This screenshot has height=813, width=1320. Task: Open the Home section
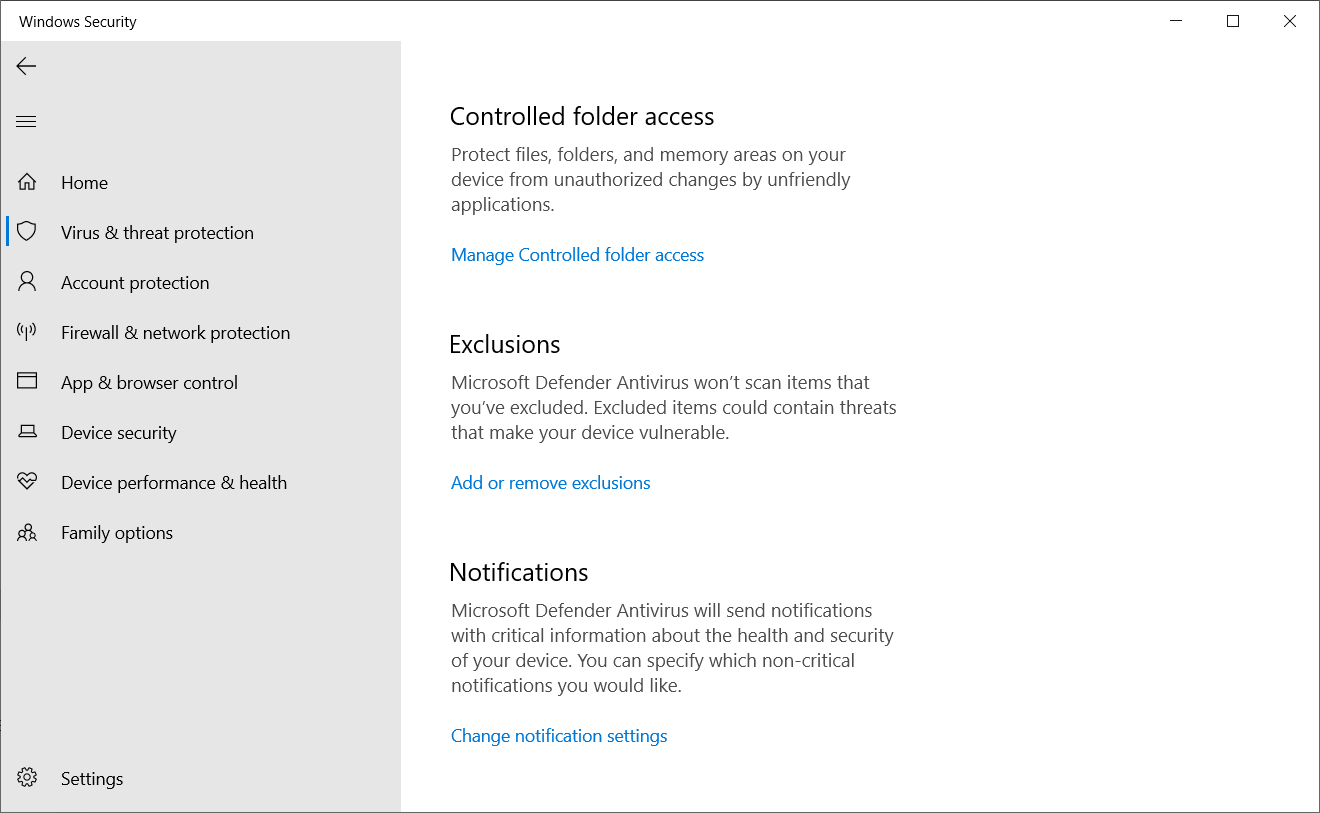84,183
